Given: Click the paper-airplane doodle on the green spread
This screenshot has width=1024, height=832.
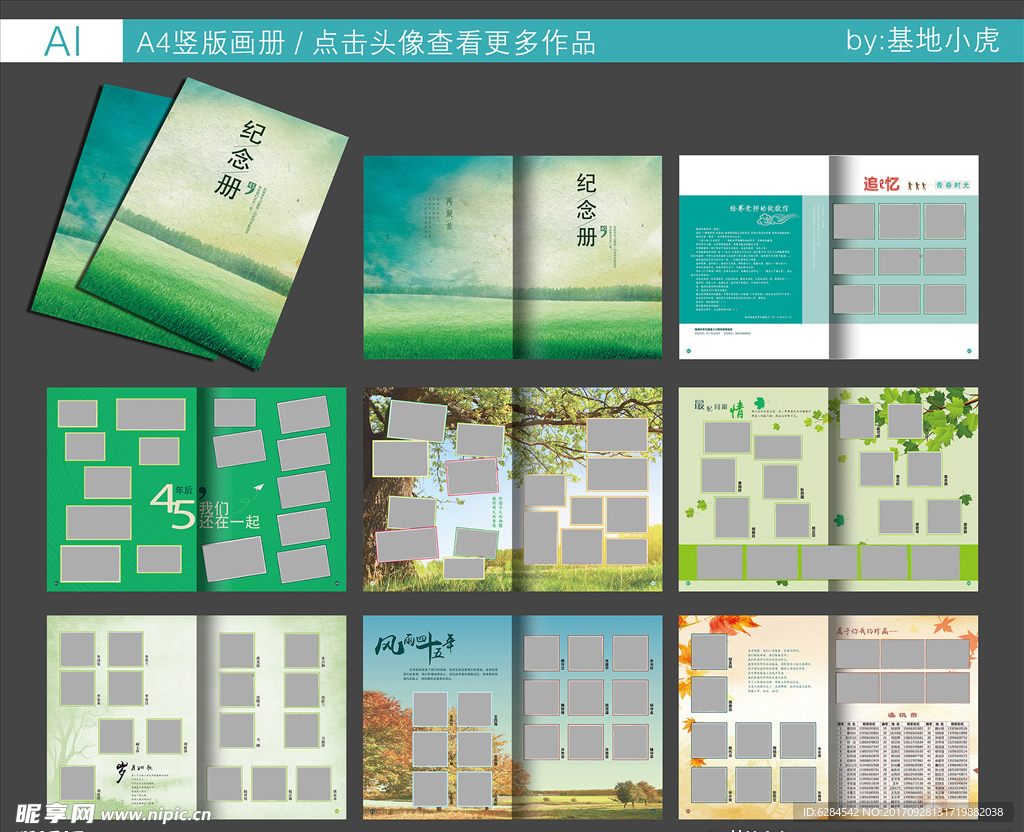Looking at the screenshot, I should coord(258,489).
